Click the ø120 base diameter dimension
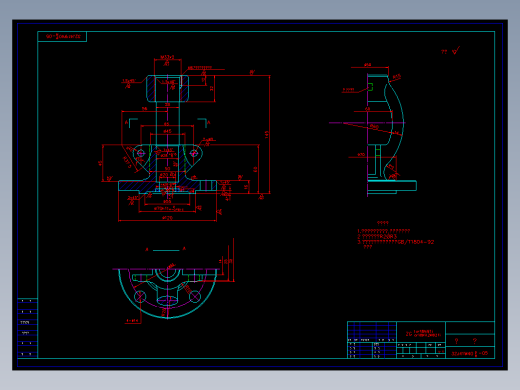The image size is (520, 390). [167, 218]
